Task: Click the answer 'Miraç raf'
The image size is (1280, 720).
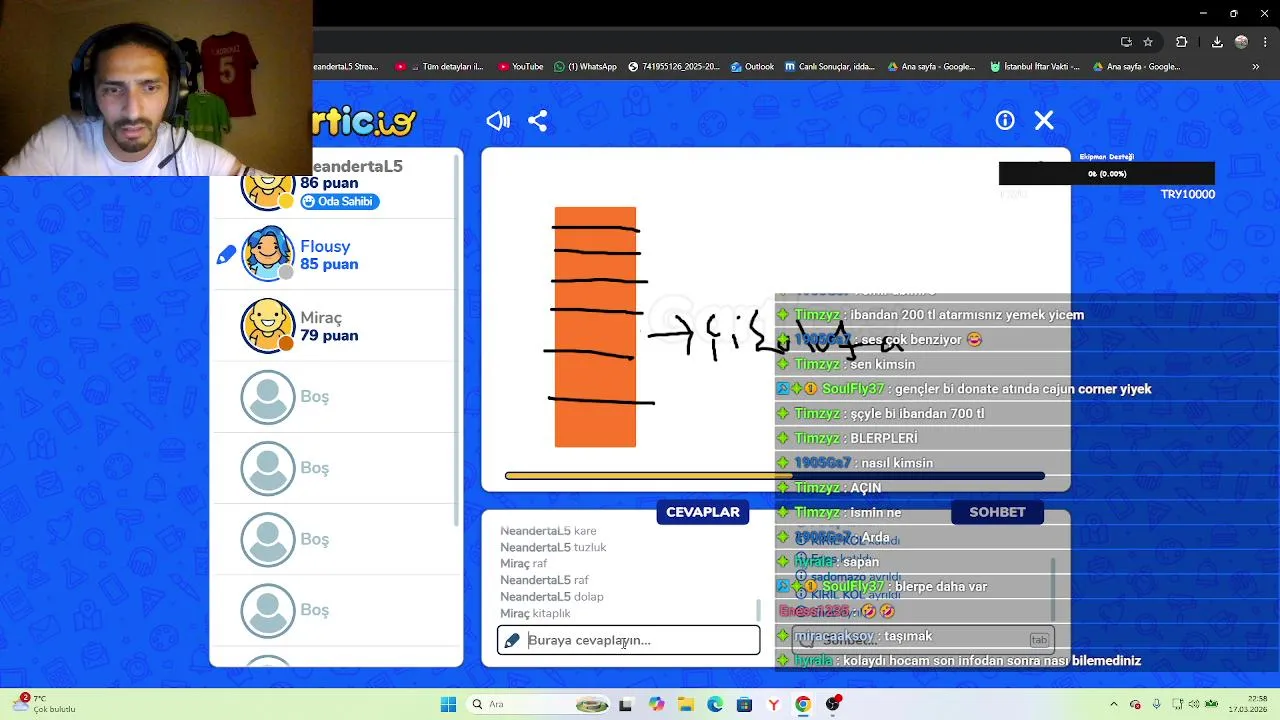Action: coord(524,564)
